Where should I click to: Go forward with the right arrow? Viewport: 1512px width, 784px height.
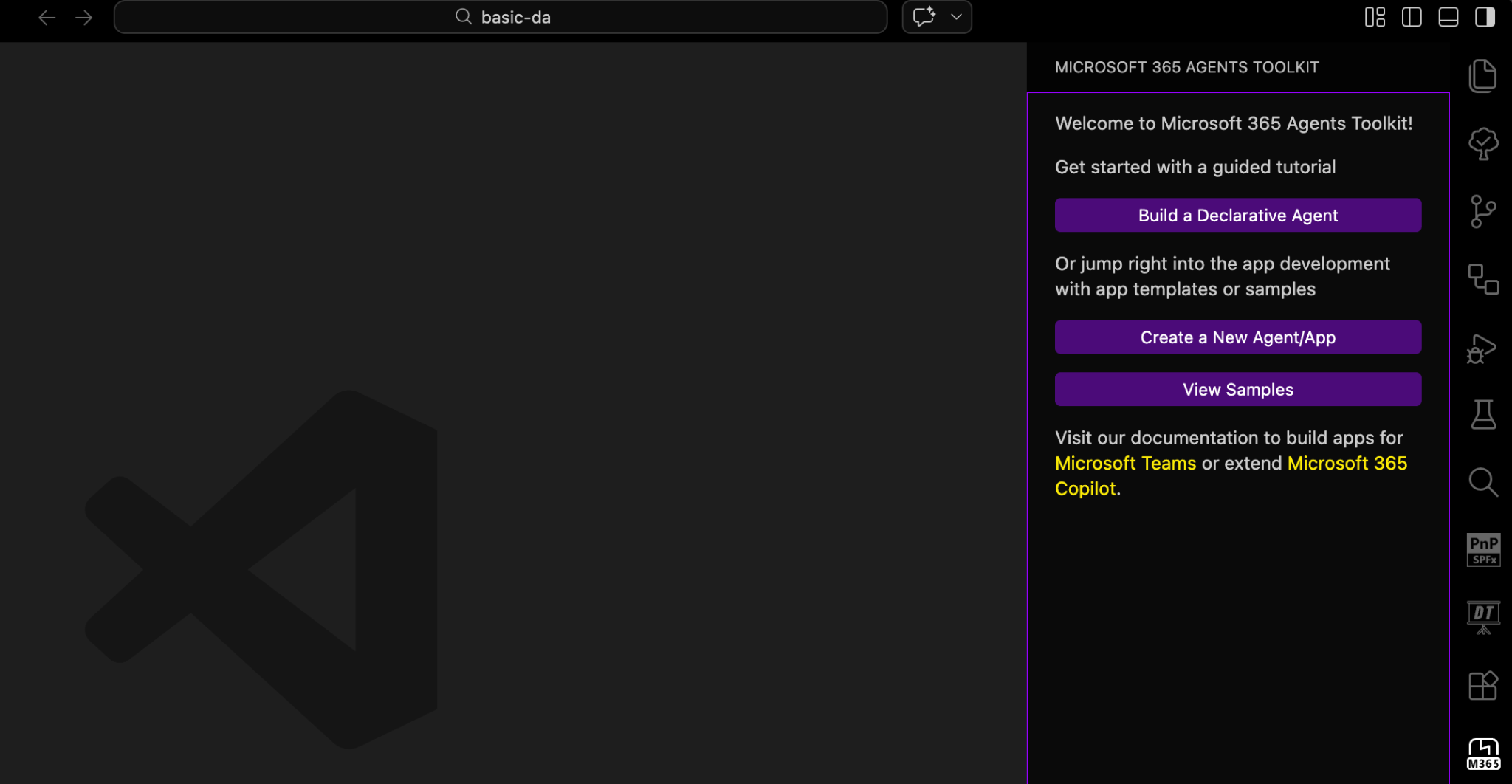[x=83, y=17]
